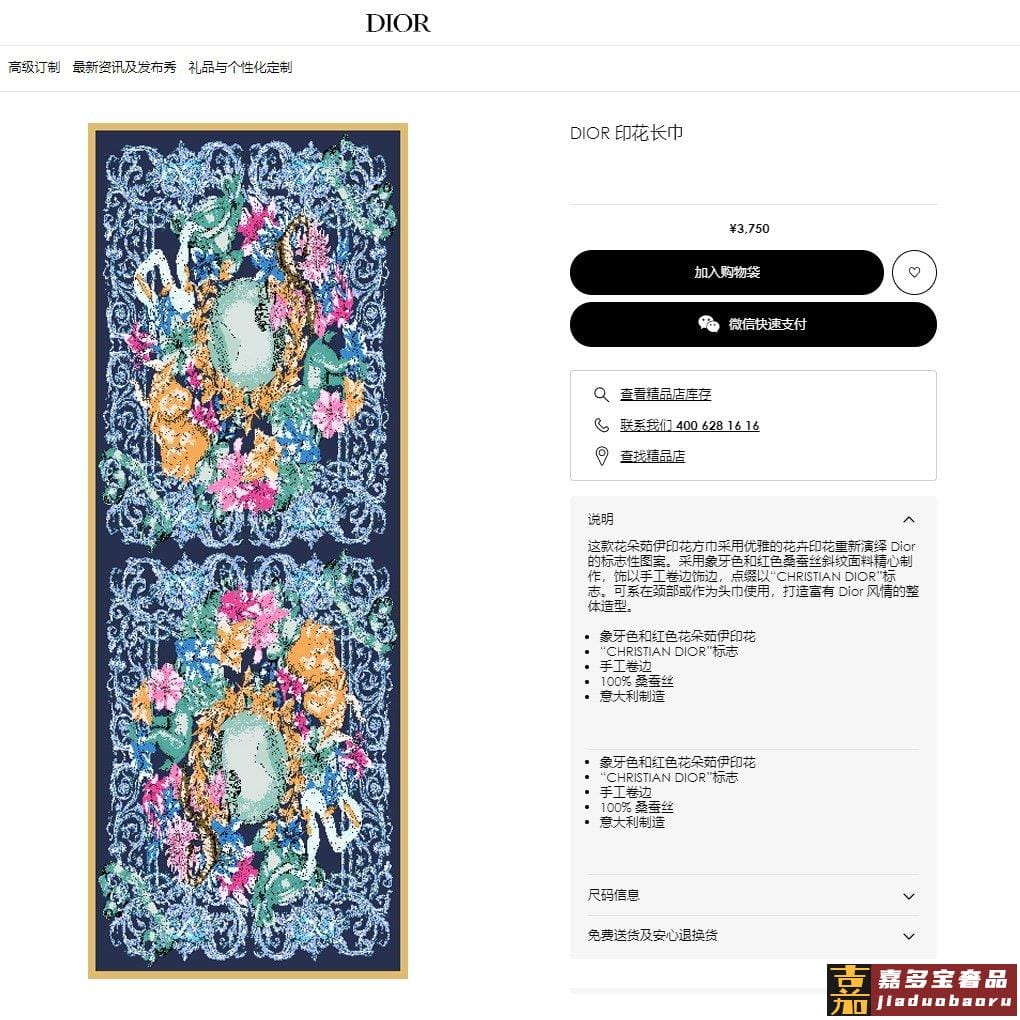Screen dimensions: 1020x1020
Task: Open 最新资讯及发布秀 menu item
Action: (x=124, y=67)
